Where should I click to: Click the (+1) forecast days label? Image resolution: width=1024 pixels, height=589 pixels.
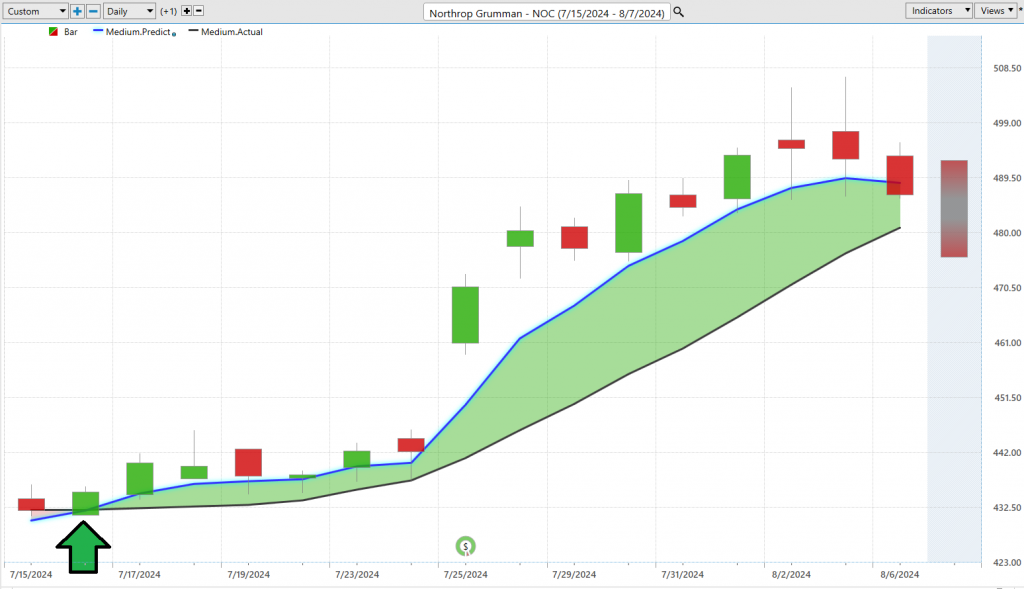pos(168,11)
